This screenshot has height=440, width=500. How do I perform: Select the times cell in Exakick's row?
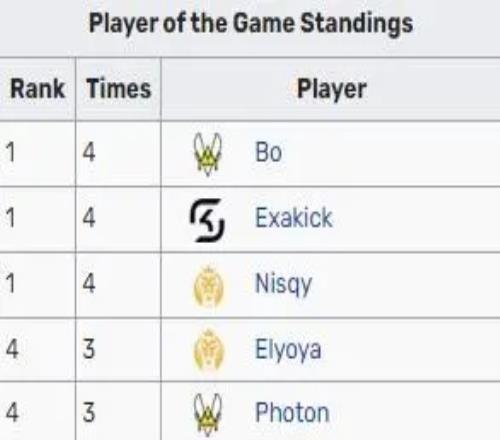click(x=118, y=219)
